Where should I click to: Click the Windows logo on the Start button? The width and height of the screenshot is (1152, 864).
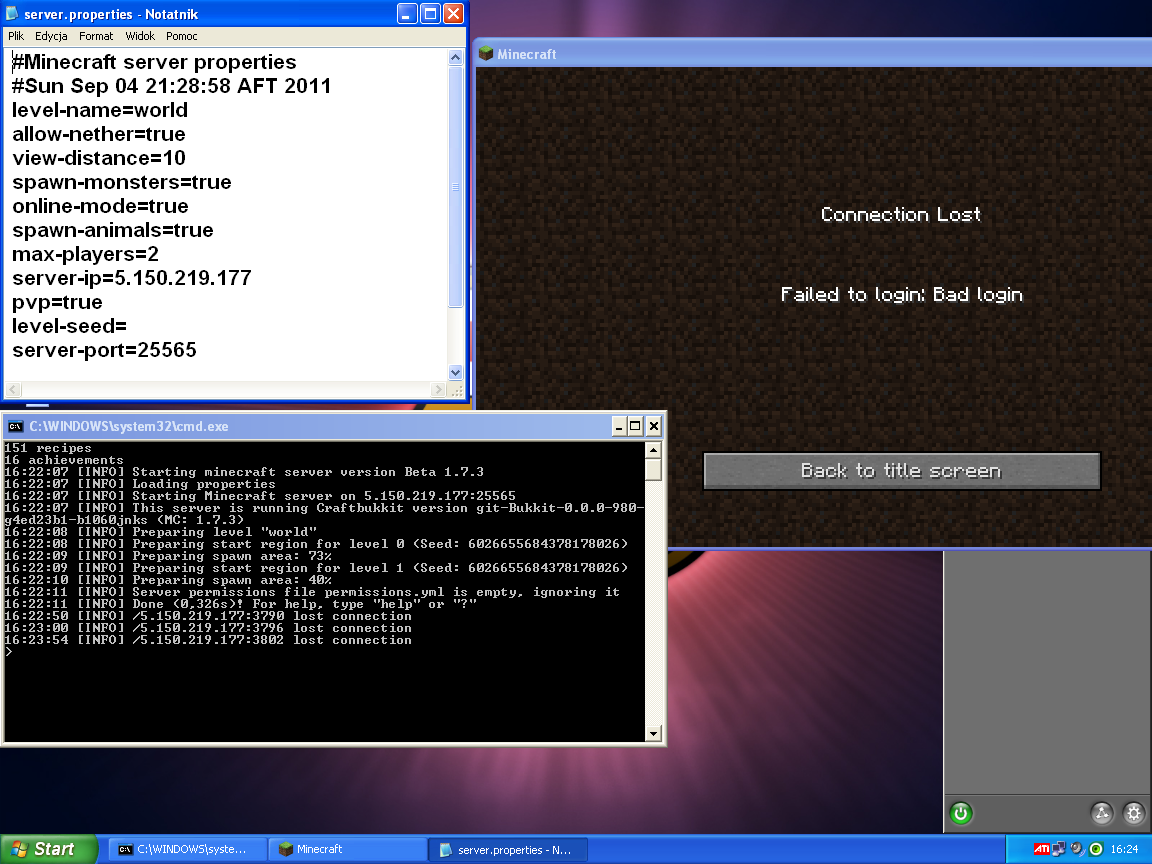tap(19, 849)
